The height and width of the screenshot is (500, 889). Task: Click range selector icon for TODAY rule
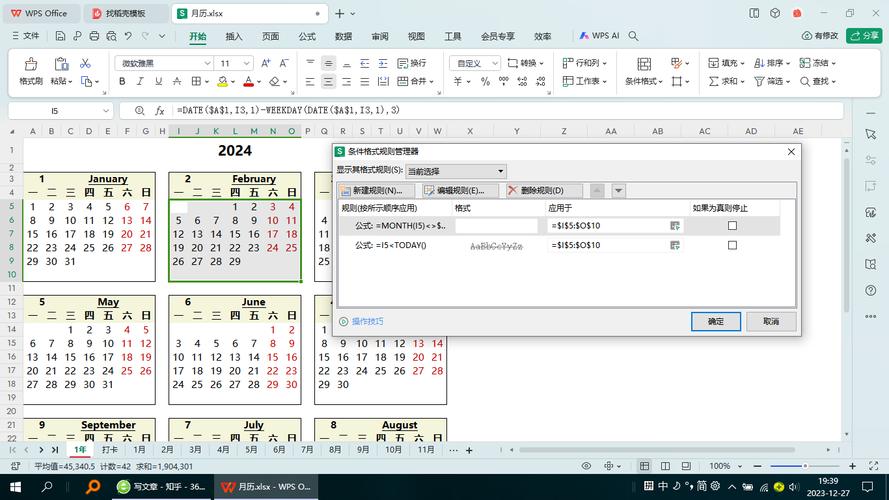[x=675, y=245]
